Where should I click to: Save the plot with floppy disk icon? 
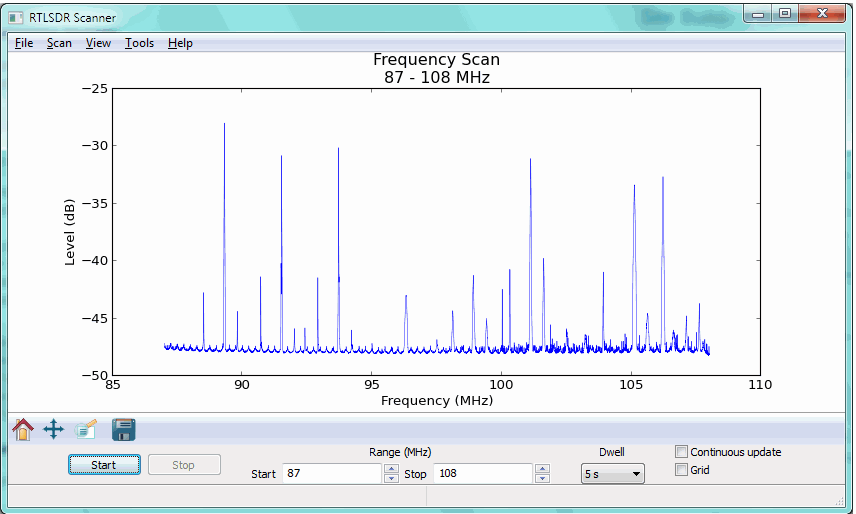124,429
